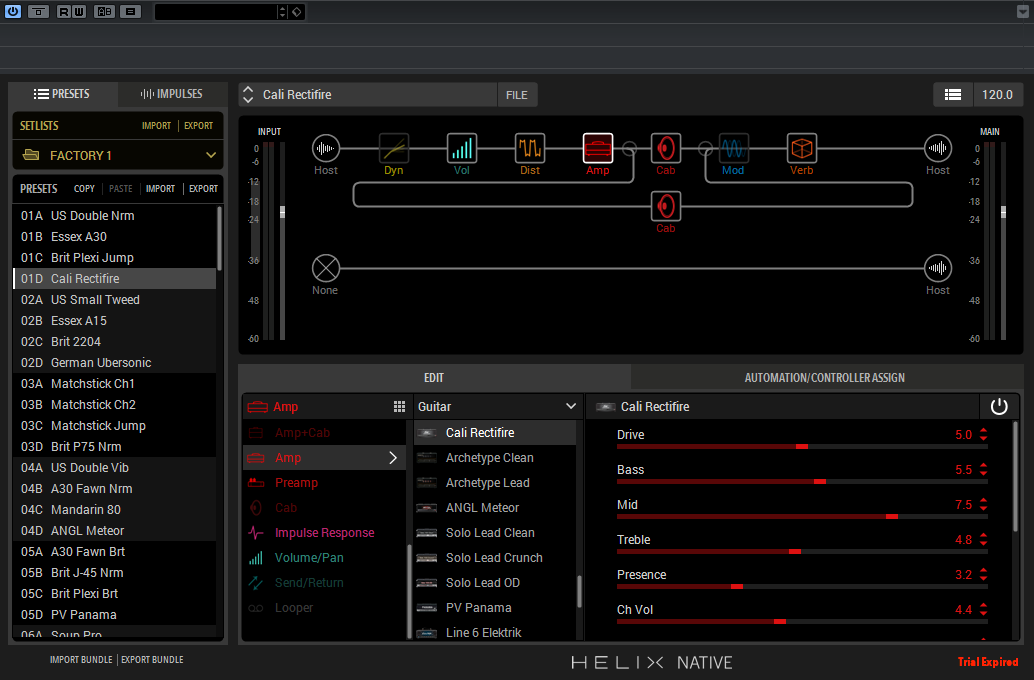
Task: Click the merge point circle before Mod
Action: [706, 148]
